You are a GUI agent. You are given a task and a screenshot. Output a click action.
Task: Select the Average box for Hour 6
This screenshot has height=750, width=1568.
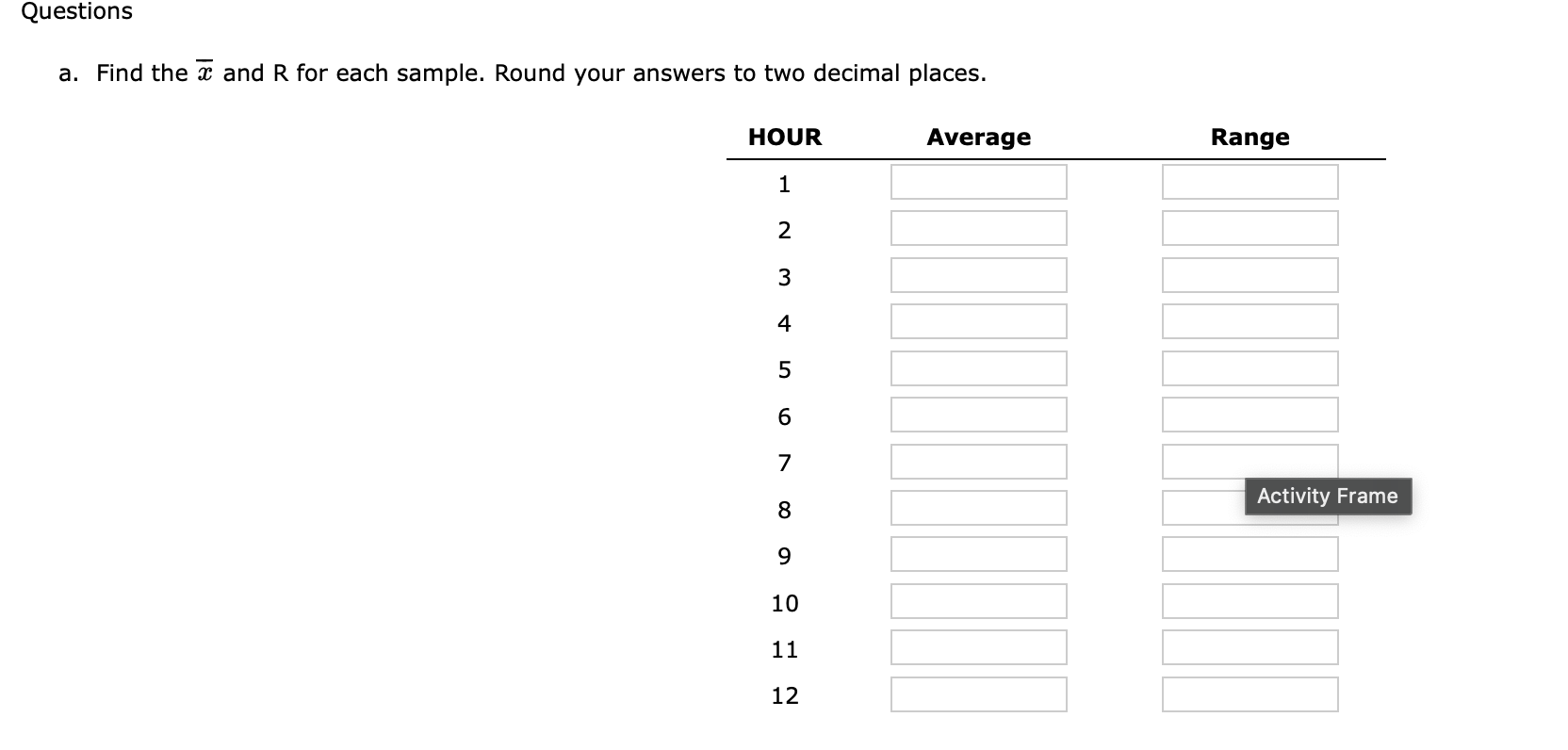coord(978,415)
